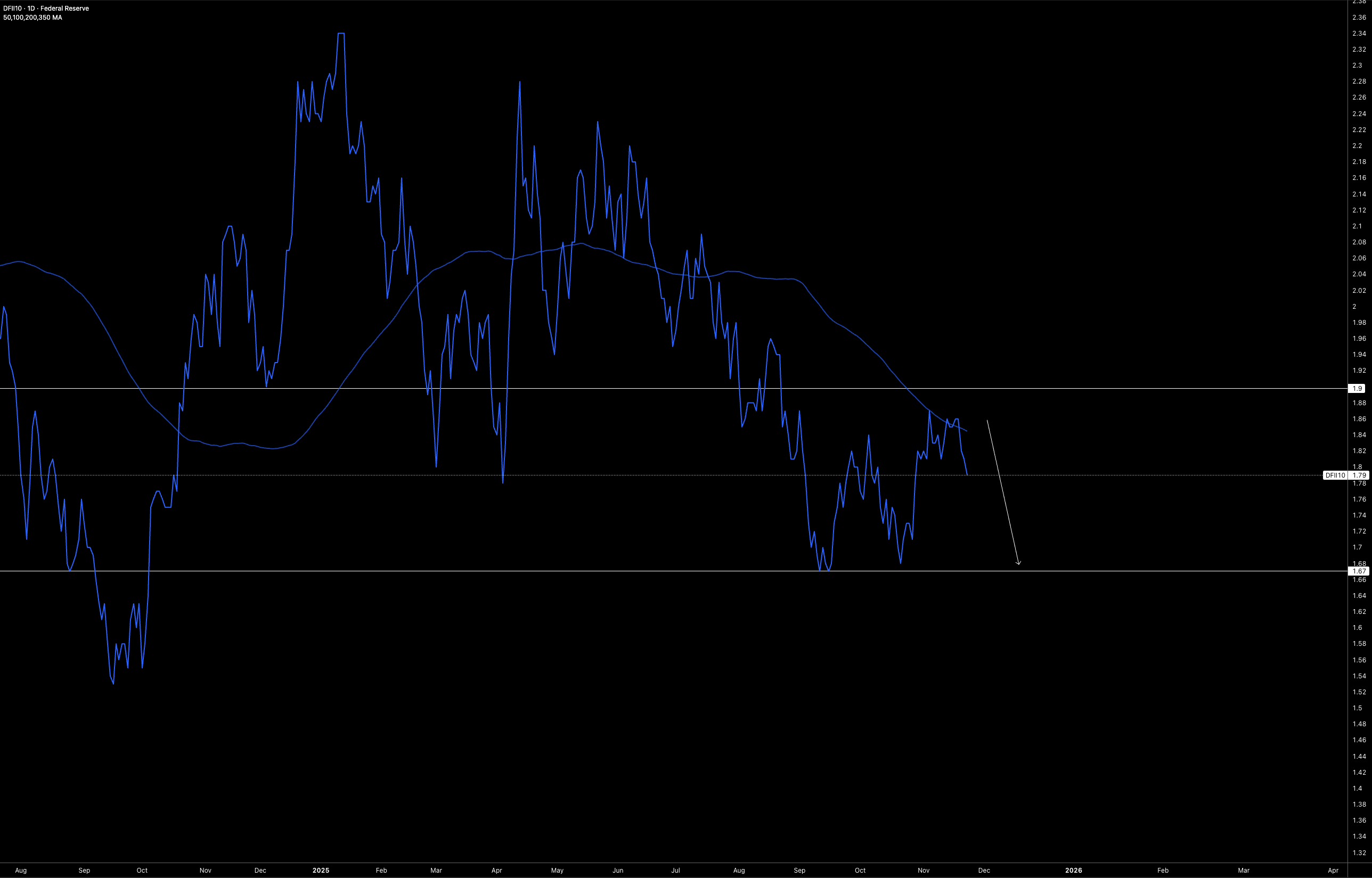This screenshot has height=878, width=1372.
Task: Click the 1.32 value on price scale
Action: [x=1359, y=853]
